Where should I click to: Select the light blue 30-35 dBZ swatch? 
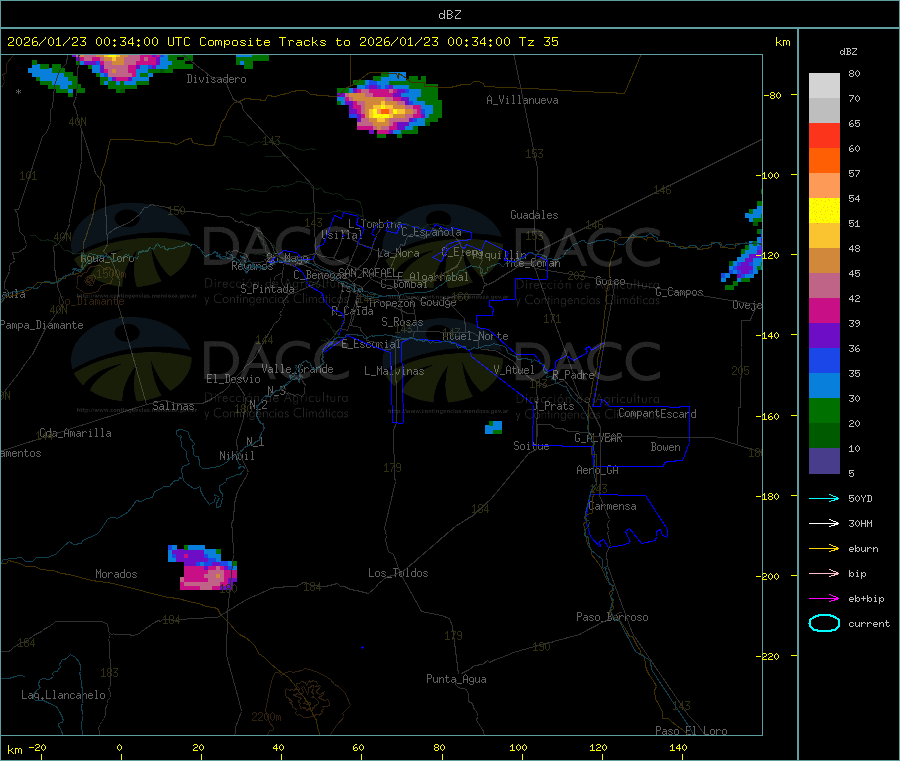coord(824,386)
